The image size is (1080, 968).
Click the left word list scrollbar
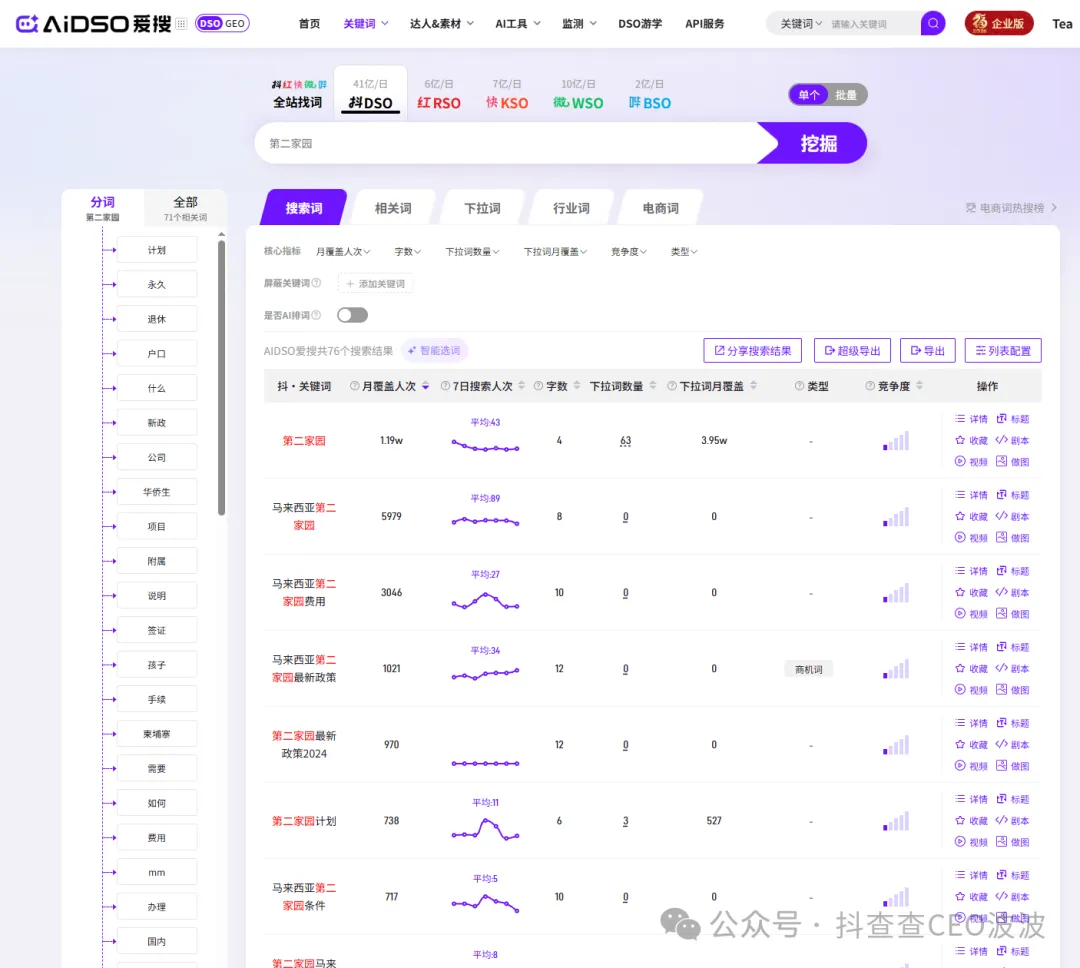pyautogui.click(x=221, y=380)
